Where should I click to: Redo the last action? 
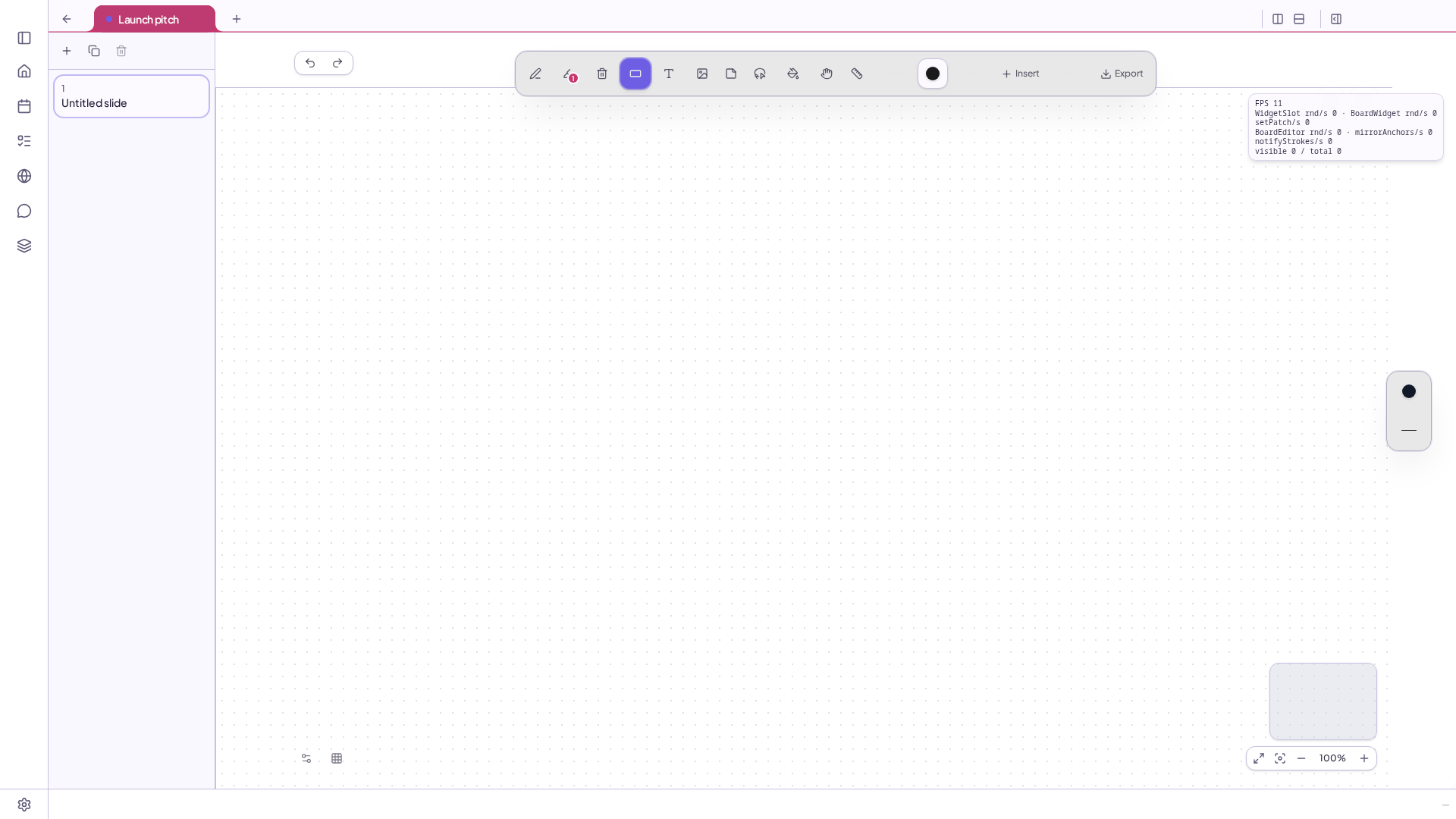[x=337, y=63]
